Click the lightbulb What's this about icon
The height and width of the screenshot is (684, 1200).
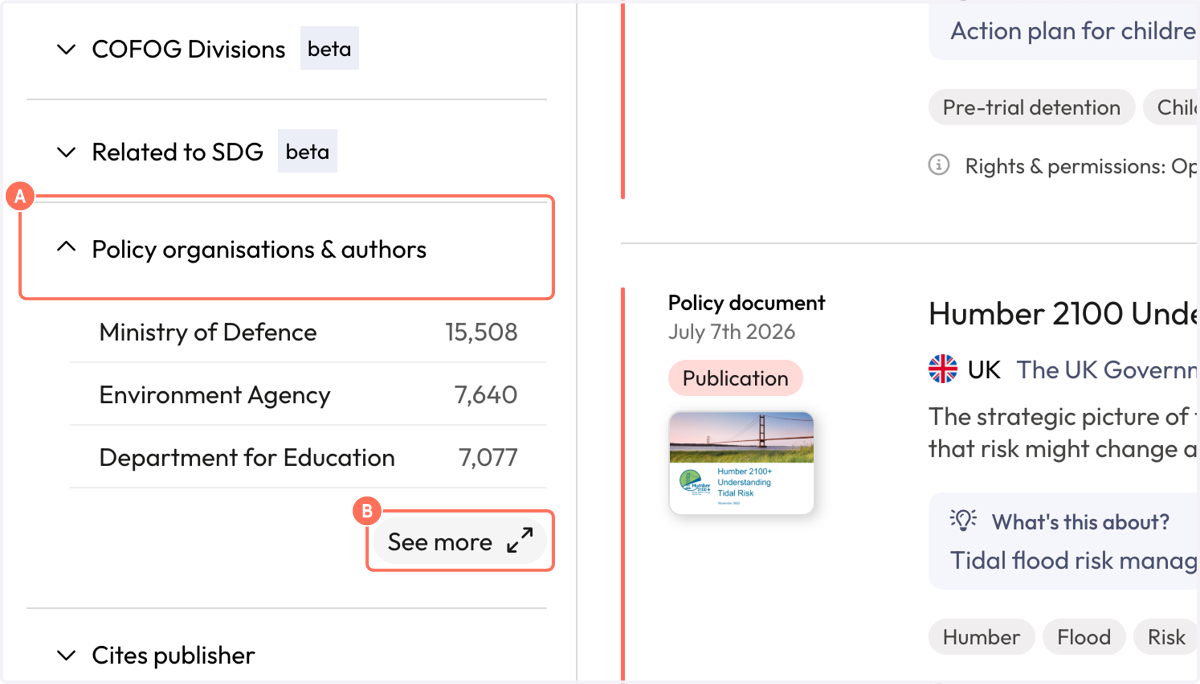click(963, 520)
